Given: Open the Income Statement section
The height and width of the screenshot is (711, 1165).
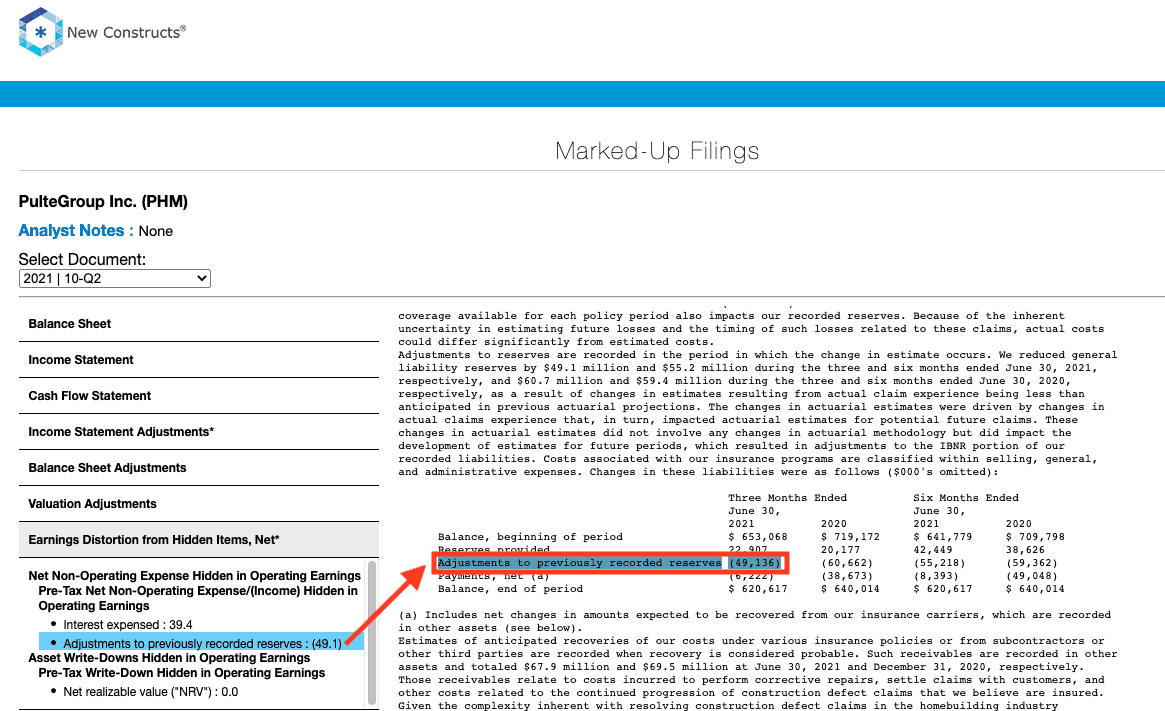Looking at the screenshot, I should 198,360.
